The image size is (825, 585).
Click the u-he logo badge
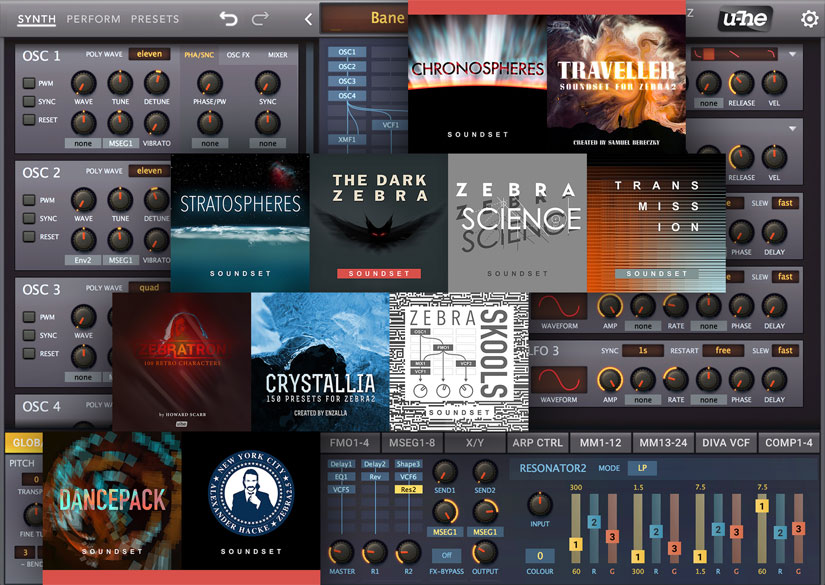coord(745,18)
